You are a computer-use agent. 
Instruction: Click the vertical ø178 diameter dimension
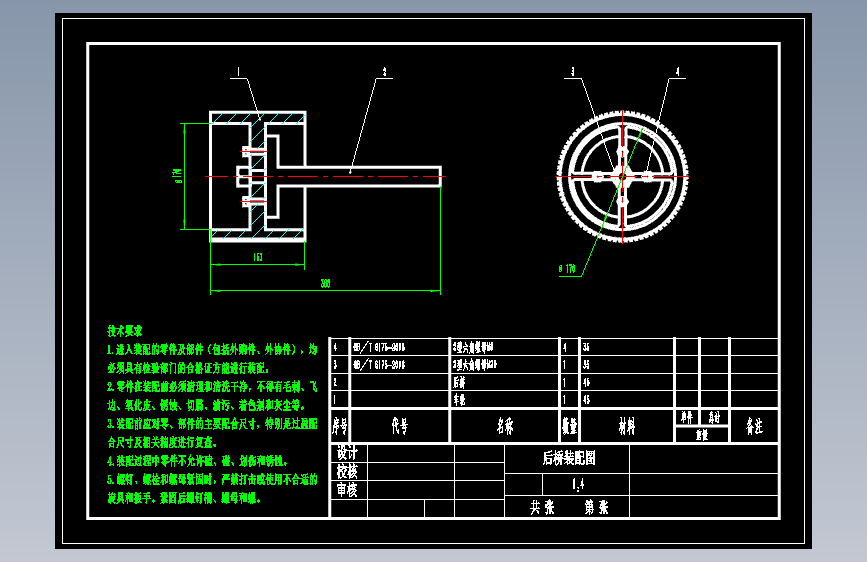(x=178, y=176)
